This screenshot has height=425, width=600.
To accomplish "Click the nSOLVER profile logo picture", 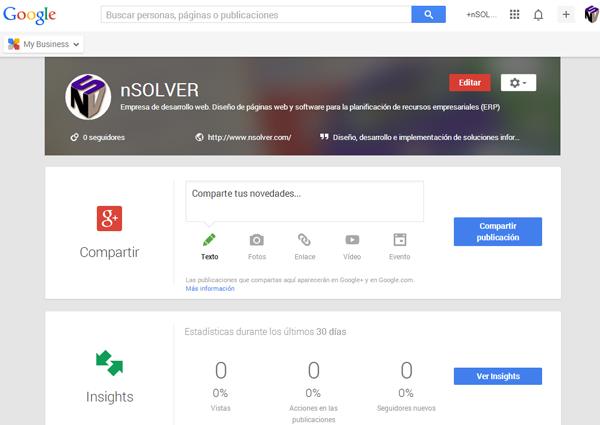I will point(88,97).
